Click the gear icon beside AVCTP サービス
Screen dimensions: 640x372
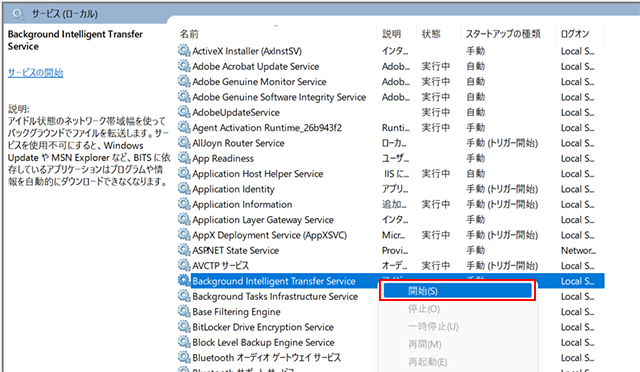(184, 265)
